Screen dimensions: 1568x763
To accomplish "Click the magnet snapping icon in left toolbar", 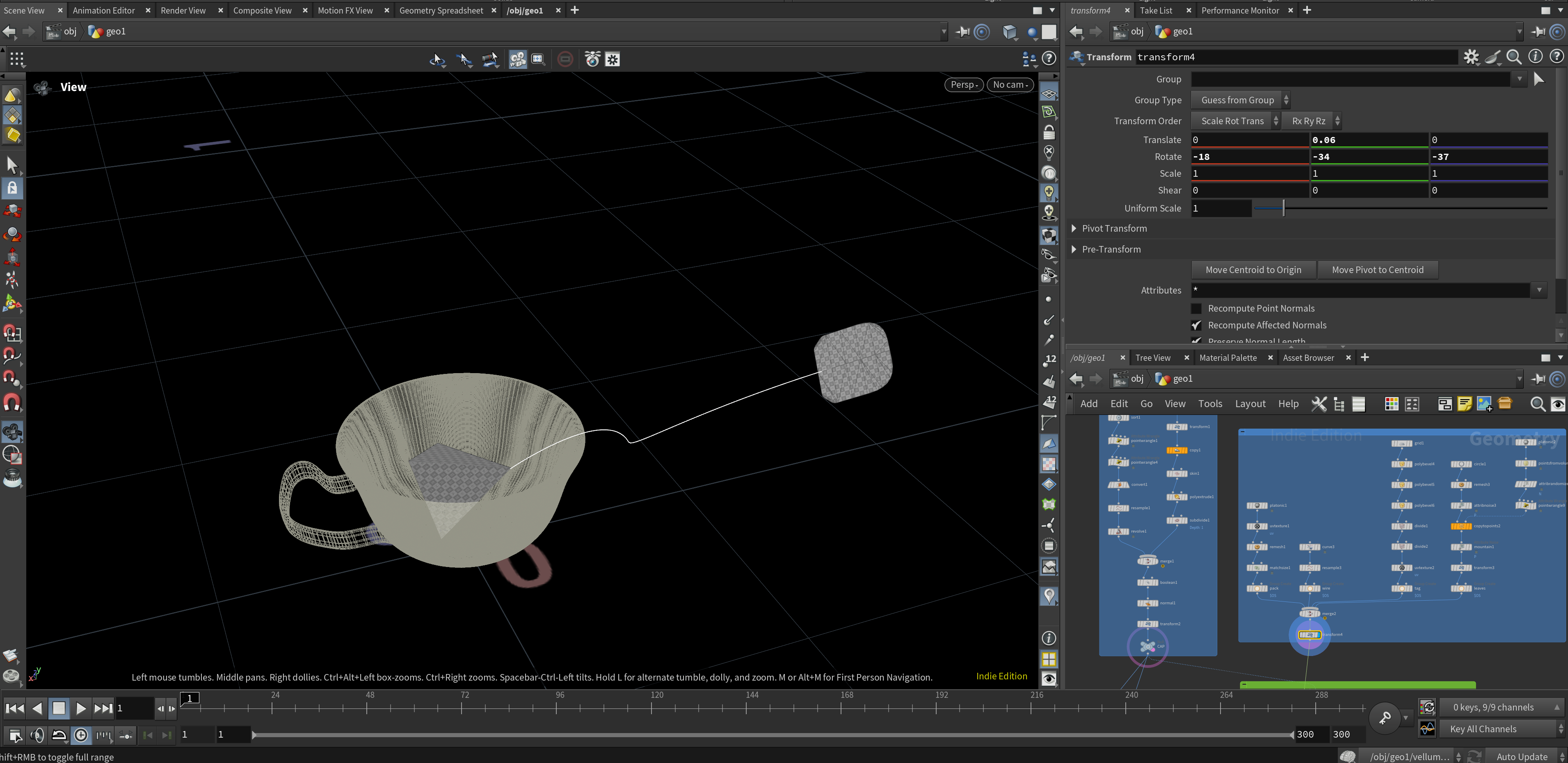I will click(12, 403).
